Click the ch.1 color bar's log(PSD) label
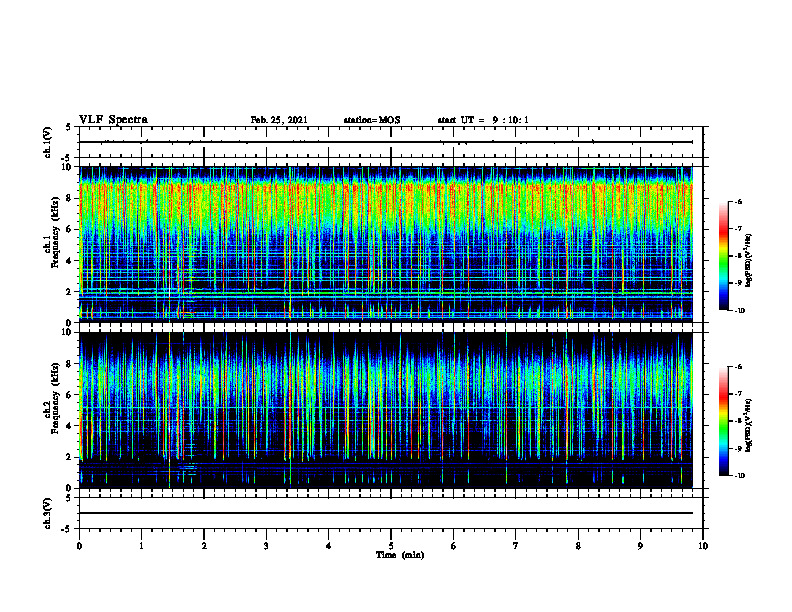The width and height of the screenshot is (792, 612). tap(749, 261)
